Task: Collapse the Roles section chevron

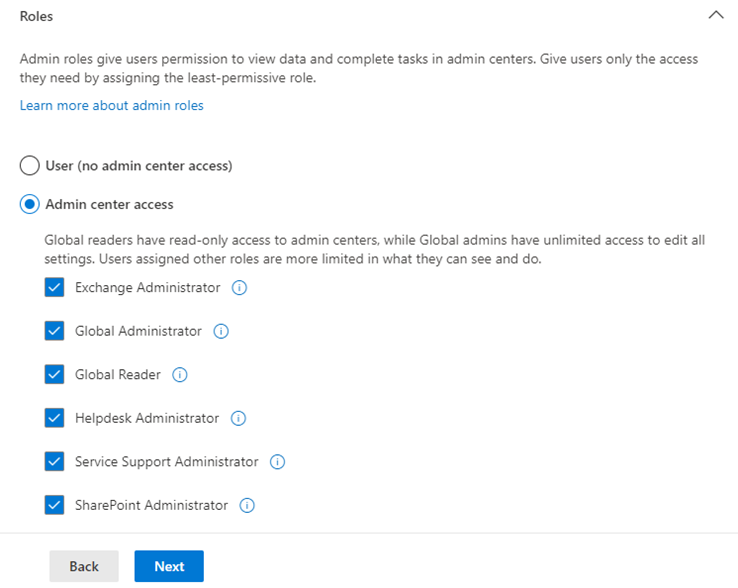Action: pyautogui.click(x=716, y=15)
